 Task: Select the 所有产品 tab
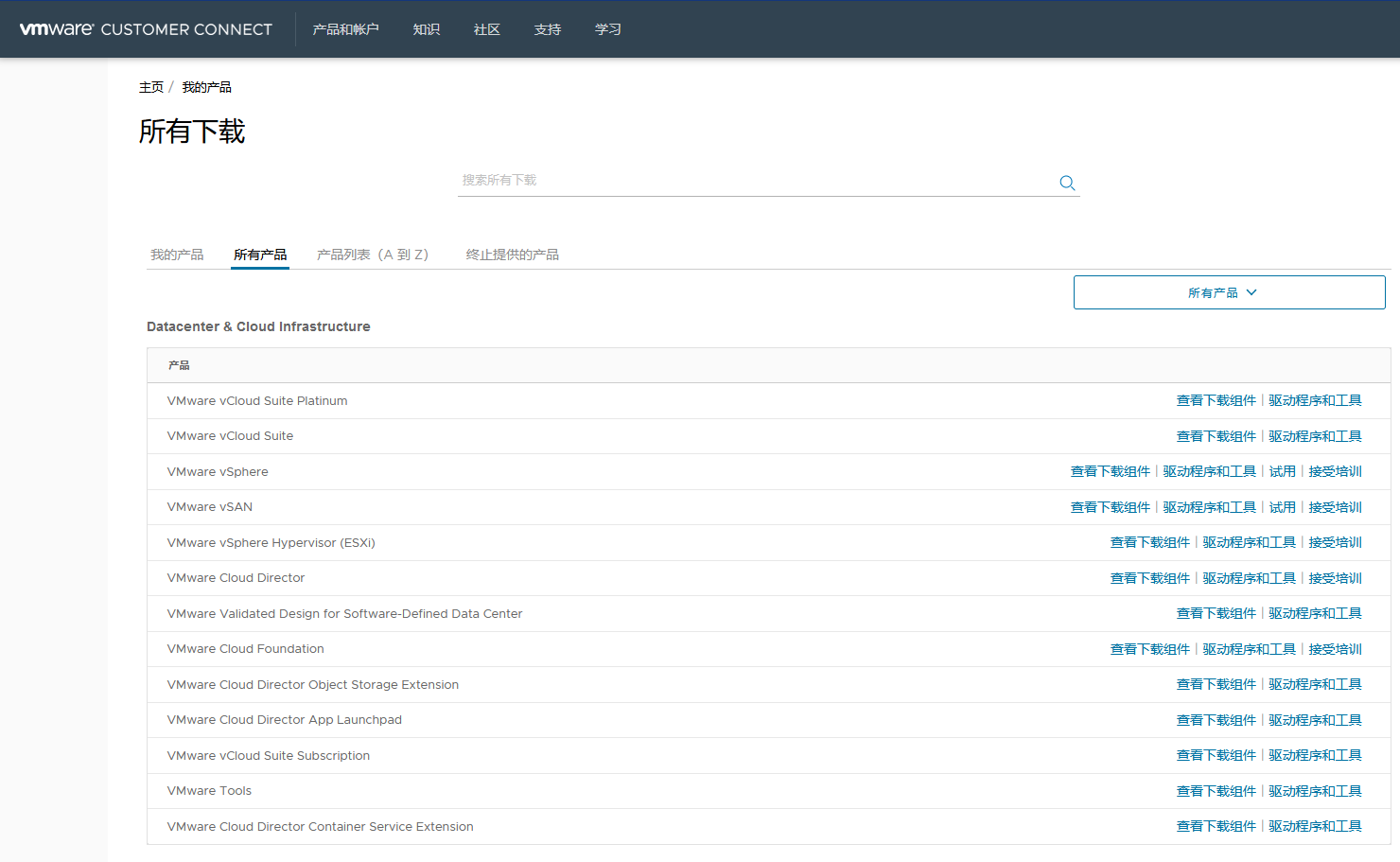tap(260, 255)
